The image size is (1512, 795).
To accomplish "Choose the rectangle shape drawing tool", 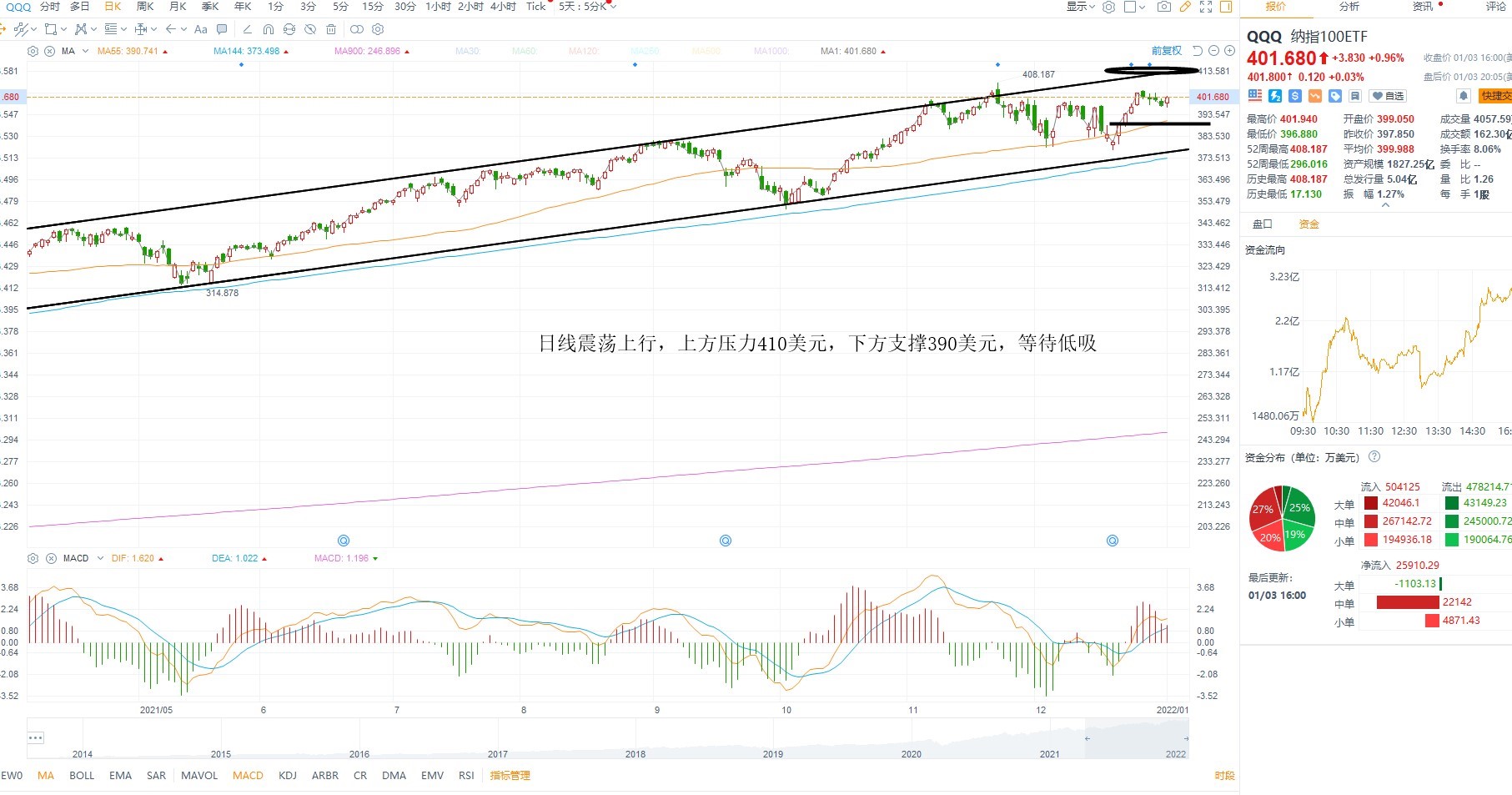I will pos(51,29).
